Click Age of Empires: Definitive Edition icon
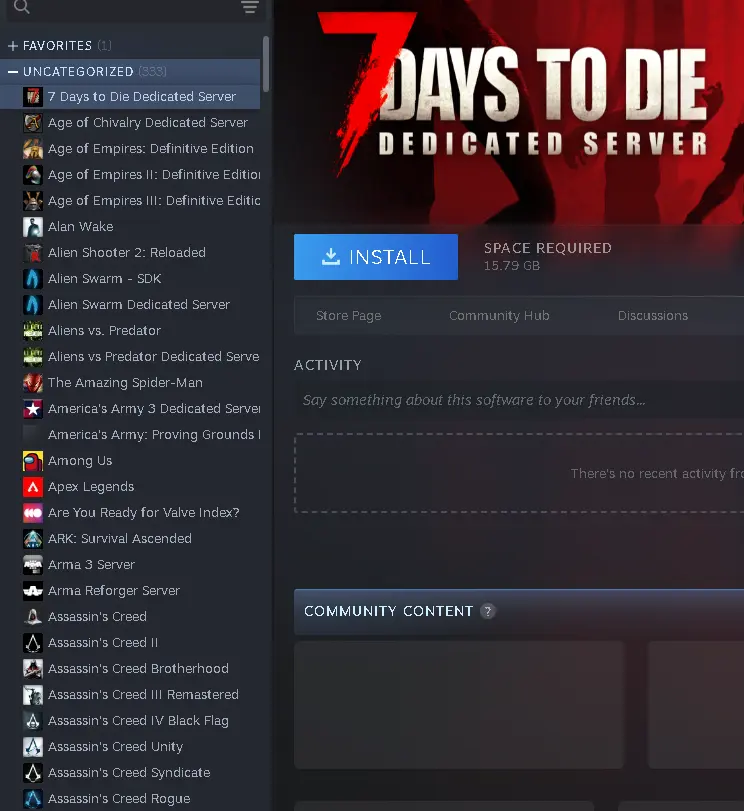Screen dimensions: 744x811 pyautogui.click(x=33, y=149)
